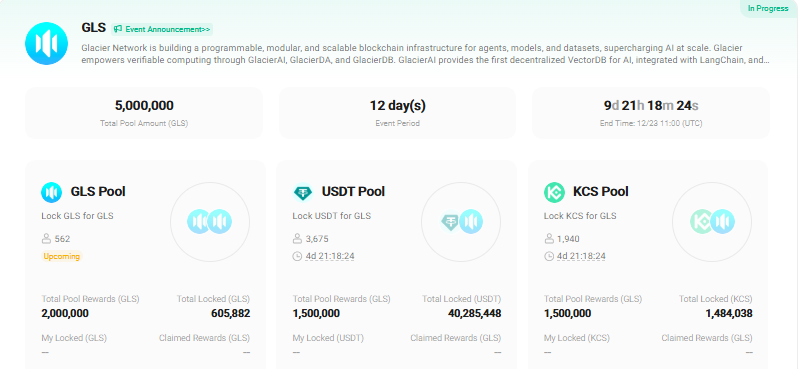Open the USDT Pool title
This screenshot has width=799, height=369.
coord(353,192)
